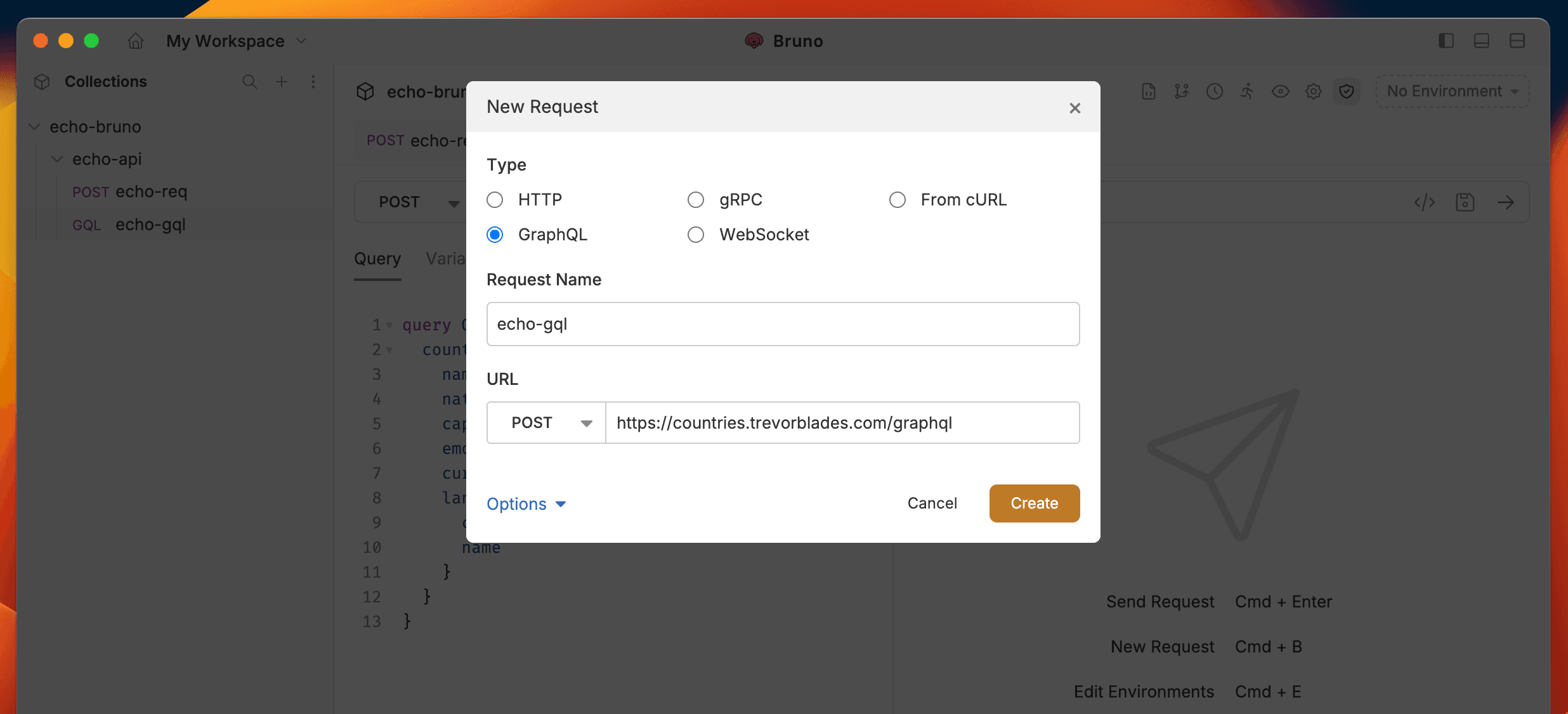
Task: Open the collection runner icon
Action: [x=1247, y=91]
